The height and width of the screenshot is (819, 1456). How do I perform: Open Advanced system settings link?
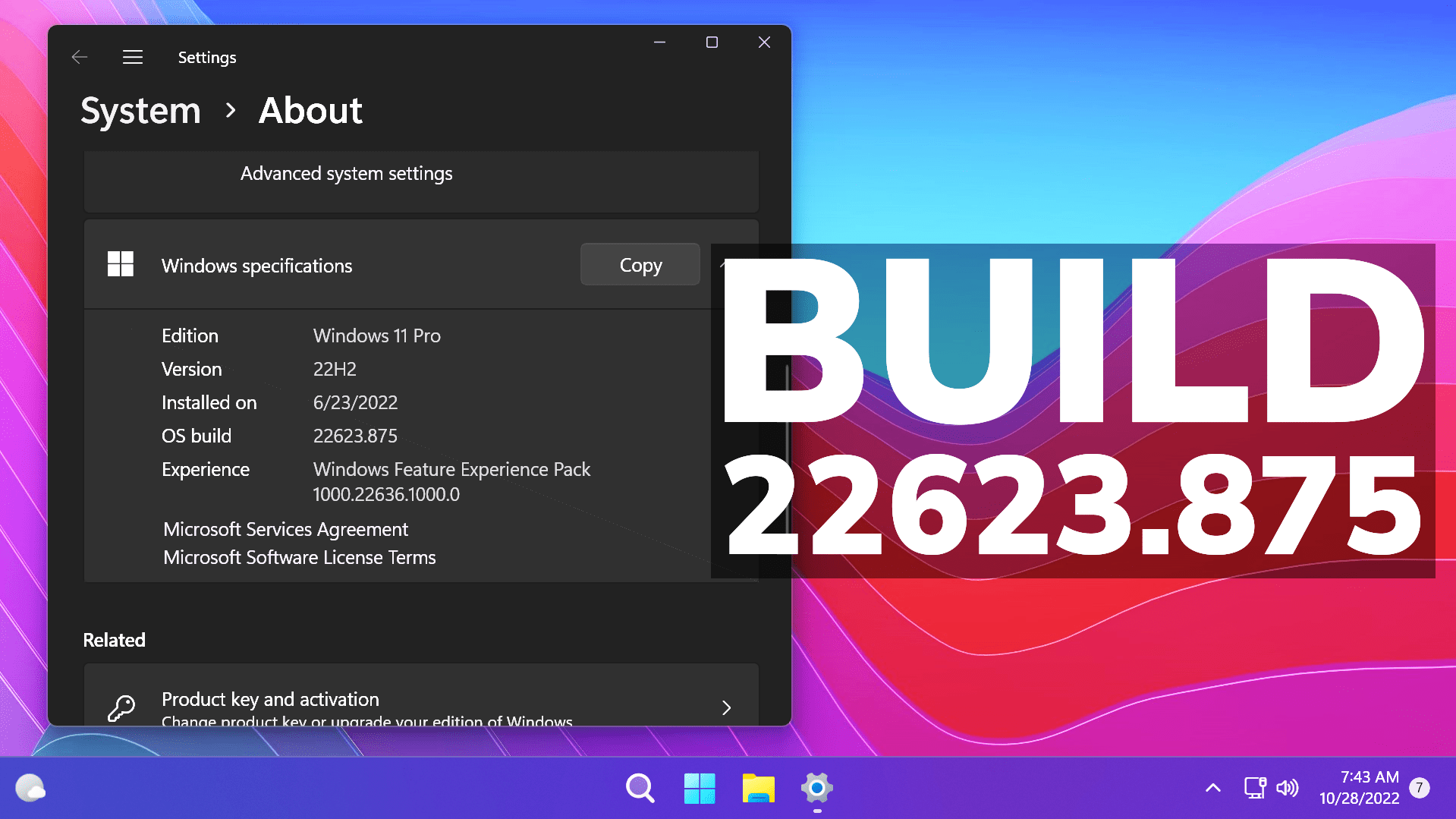click(346, 174)
